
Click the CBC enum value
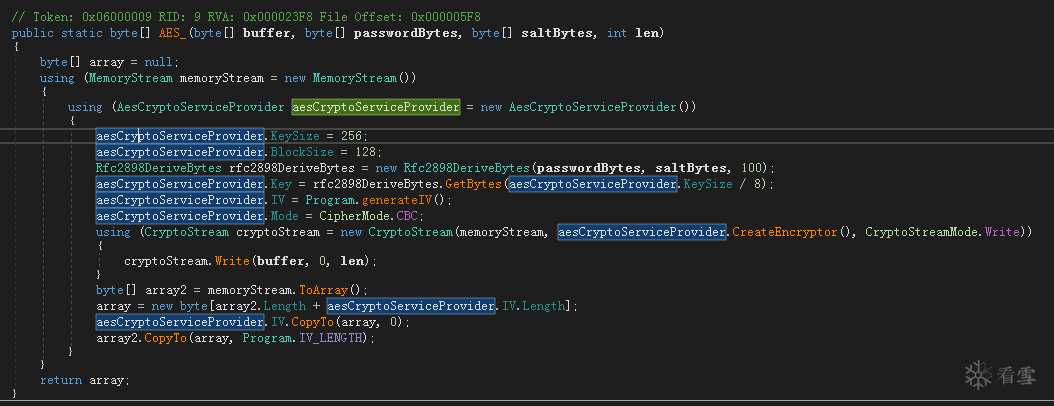tap(407, 216)
